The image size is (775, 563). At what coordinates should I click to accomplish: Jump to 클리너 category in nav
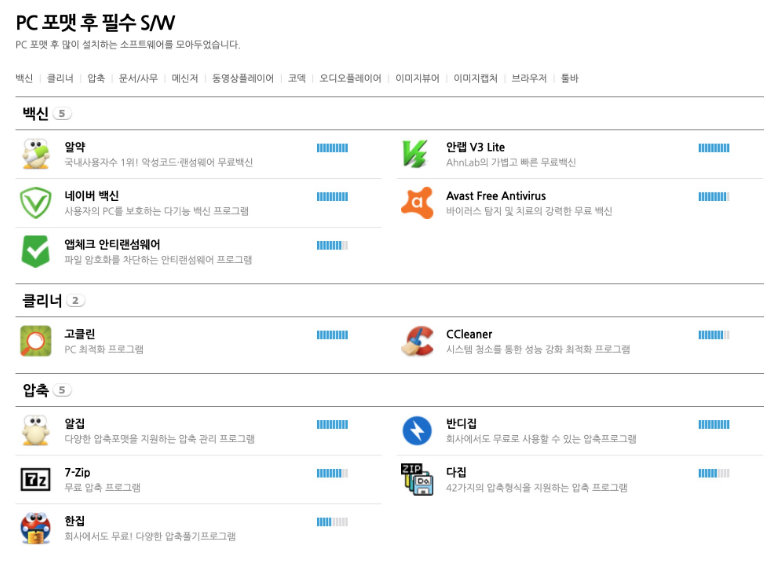coord(60,78)
